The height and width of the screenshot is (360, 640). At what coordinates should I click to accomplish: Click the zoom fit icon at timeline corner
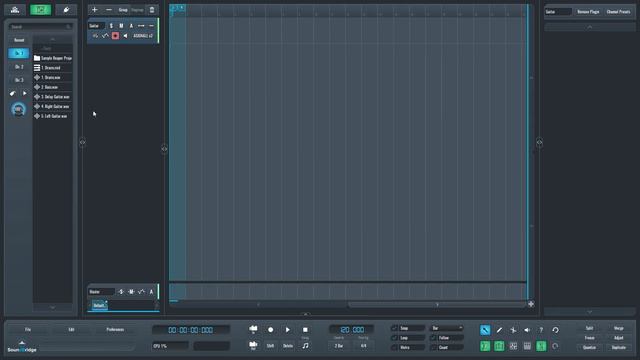531,304
